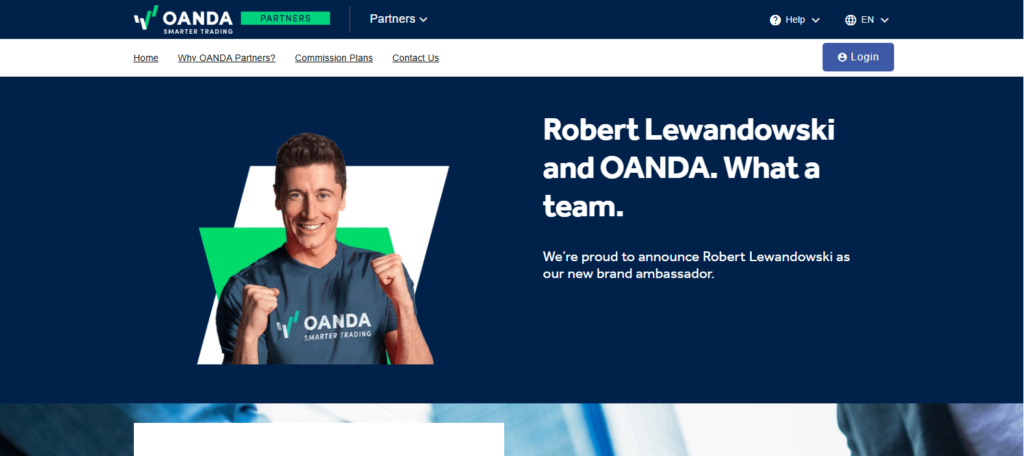Click the blue Login button
This screenshot has height=456, width=1024.
tap(858, 57)
